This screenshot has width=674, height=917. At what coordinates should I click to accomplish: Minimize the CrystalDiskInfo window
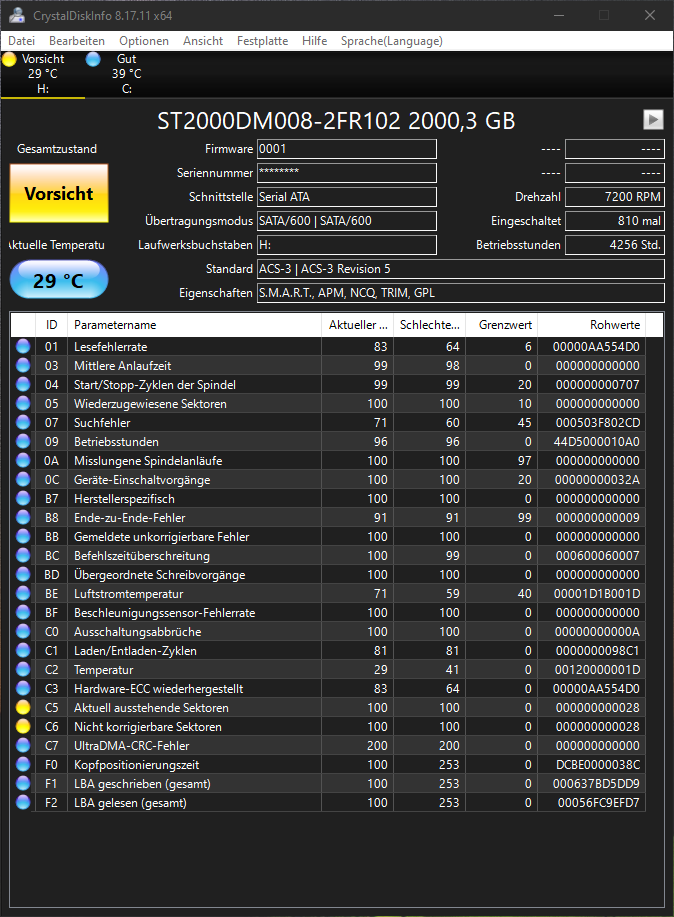pos(559,15)
